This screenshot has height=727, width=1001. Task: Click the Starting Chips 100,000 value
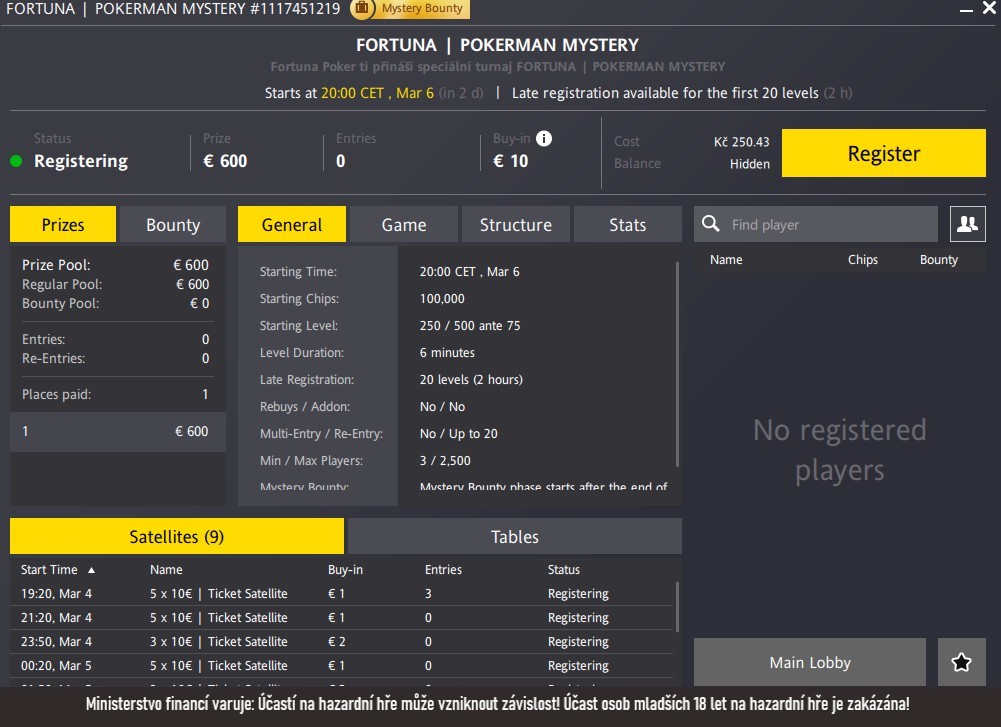(442, 299)
